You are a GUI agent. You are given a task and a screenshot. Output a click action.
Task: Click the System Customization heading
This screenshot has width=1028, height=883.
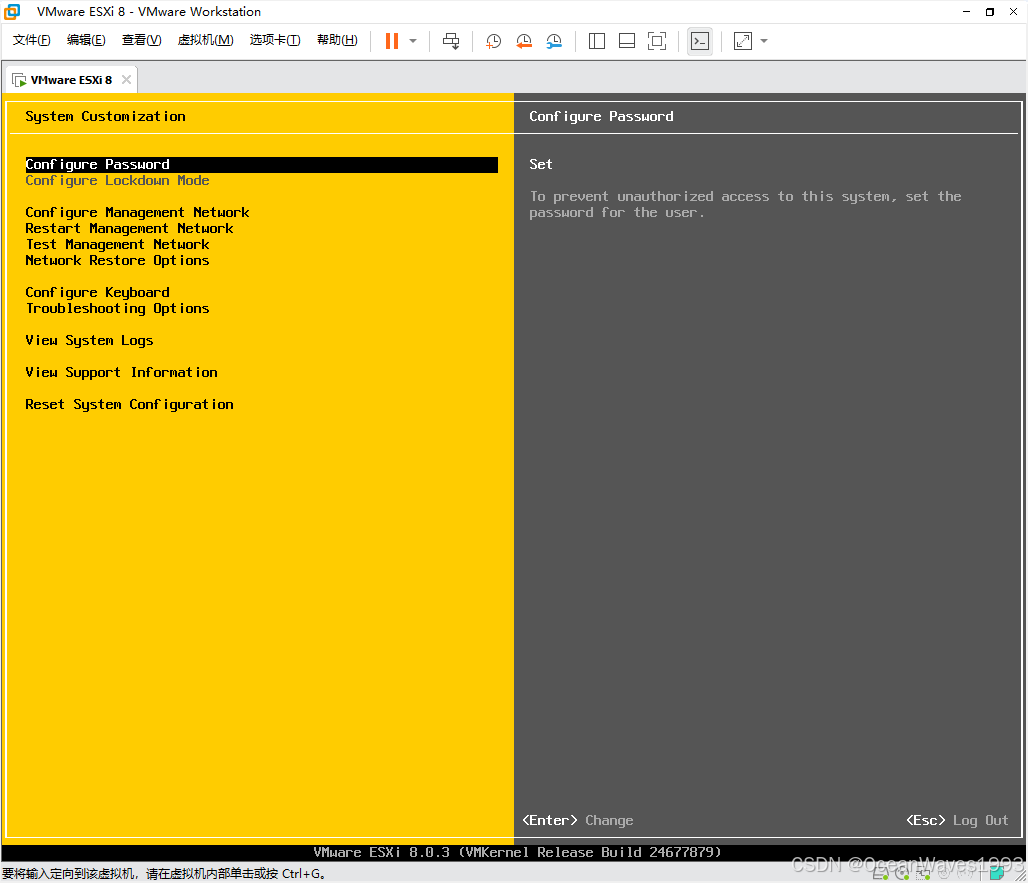[105, 117]
